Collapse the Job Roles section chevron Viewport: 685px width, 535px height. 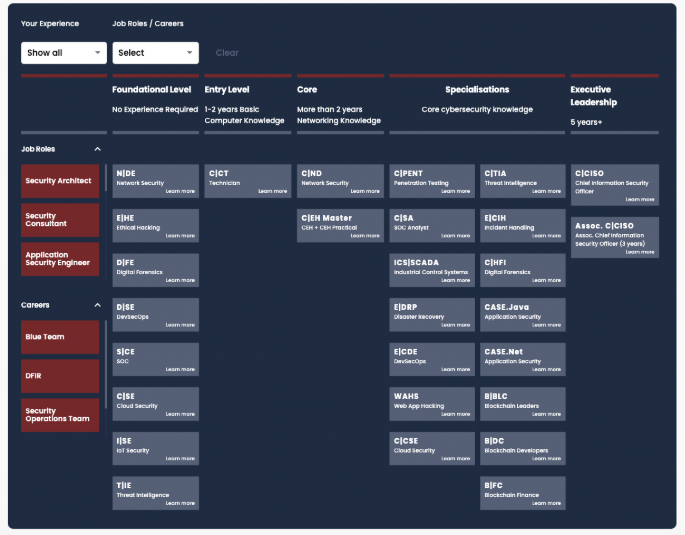97,149
